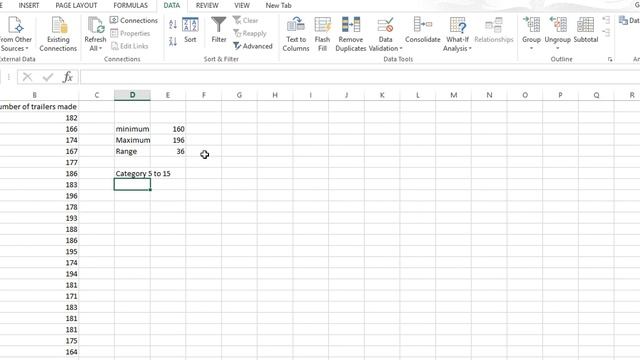The height and width of the screenshot is (360, 640).
Task: Launch Text to Columns
Action: 296,34
